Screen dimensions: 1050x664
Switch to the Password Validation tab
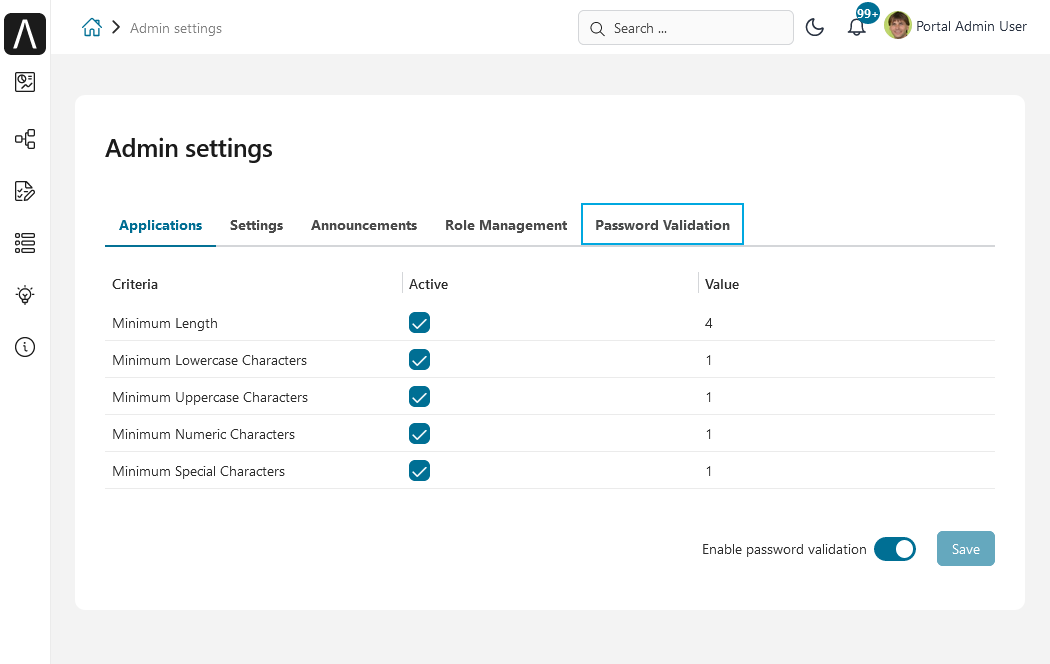(662, 224)
